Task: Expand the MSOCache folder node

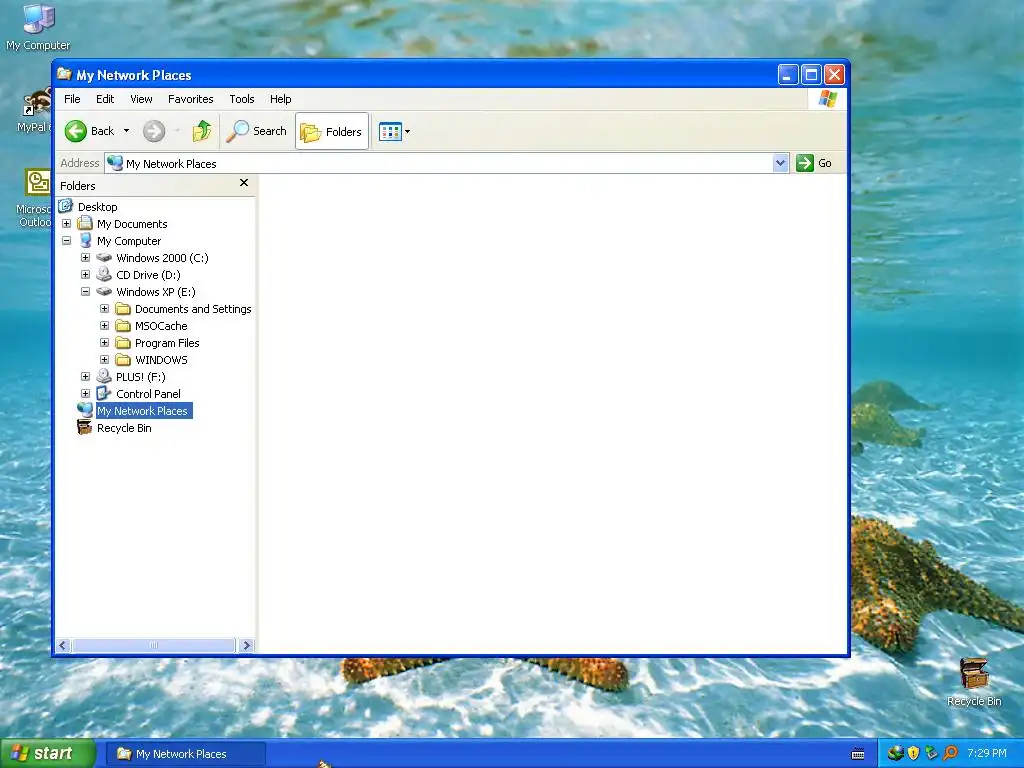Action: point(104,326)
